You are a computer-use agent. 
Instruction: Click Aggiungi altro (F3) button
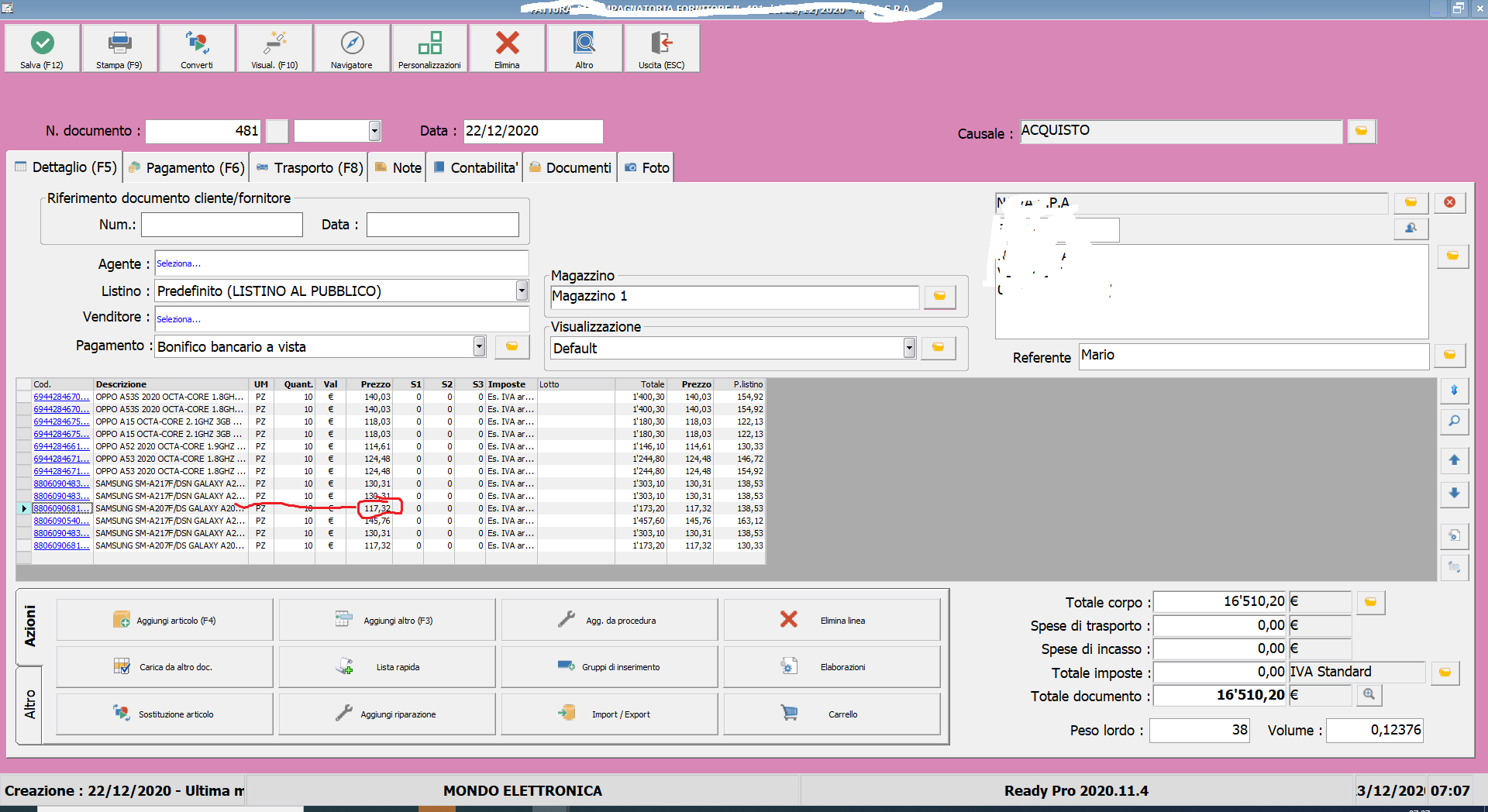(387, 620)
